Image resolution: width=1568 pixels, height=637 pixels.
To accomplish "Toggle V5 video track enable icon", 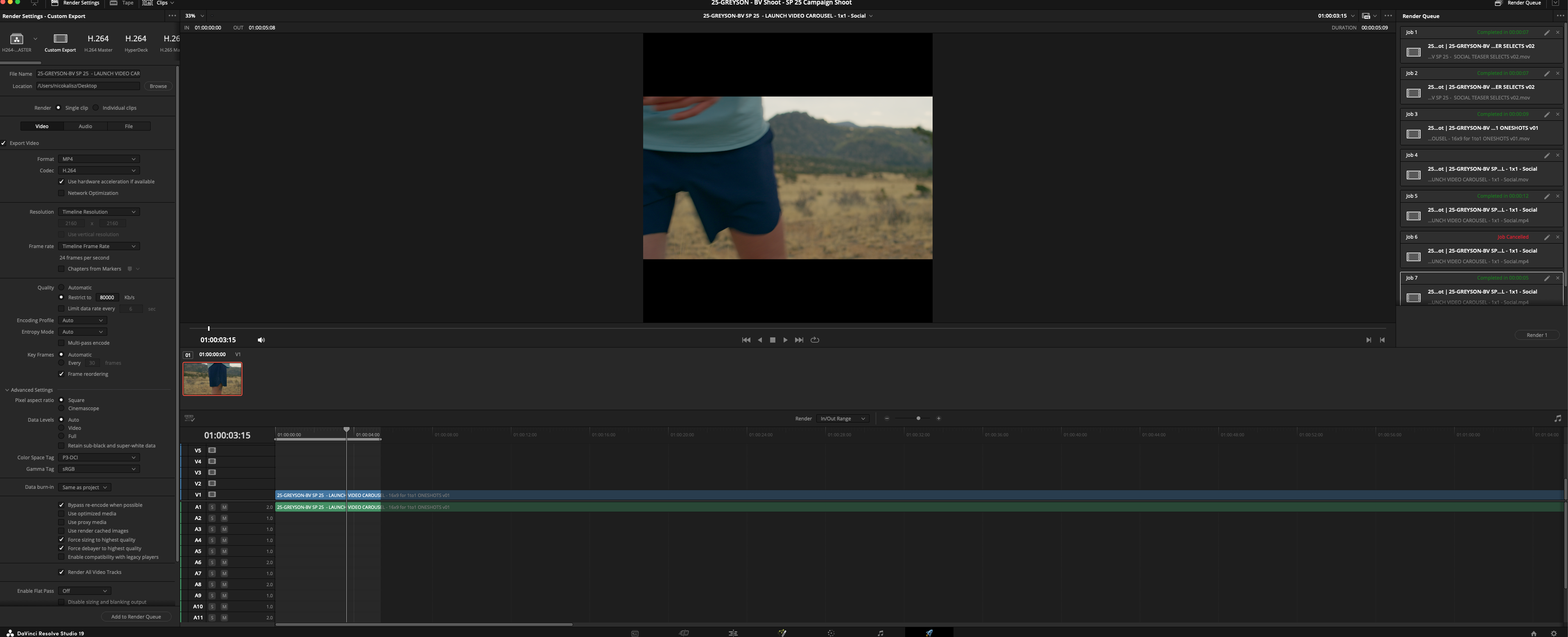I will click(212, 450).
